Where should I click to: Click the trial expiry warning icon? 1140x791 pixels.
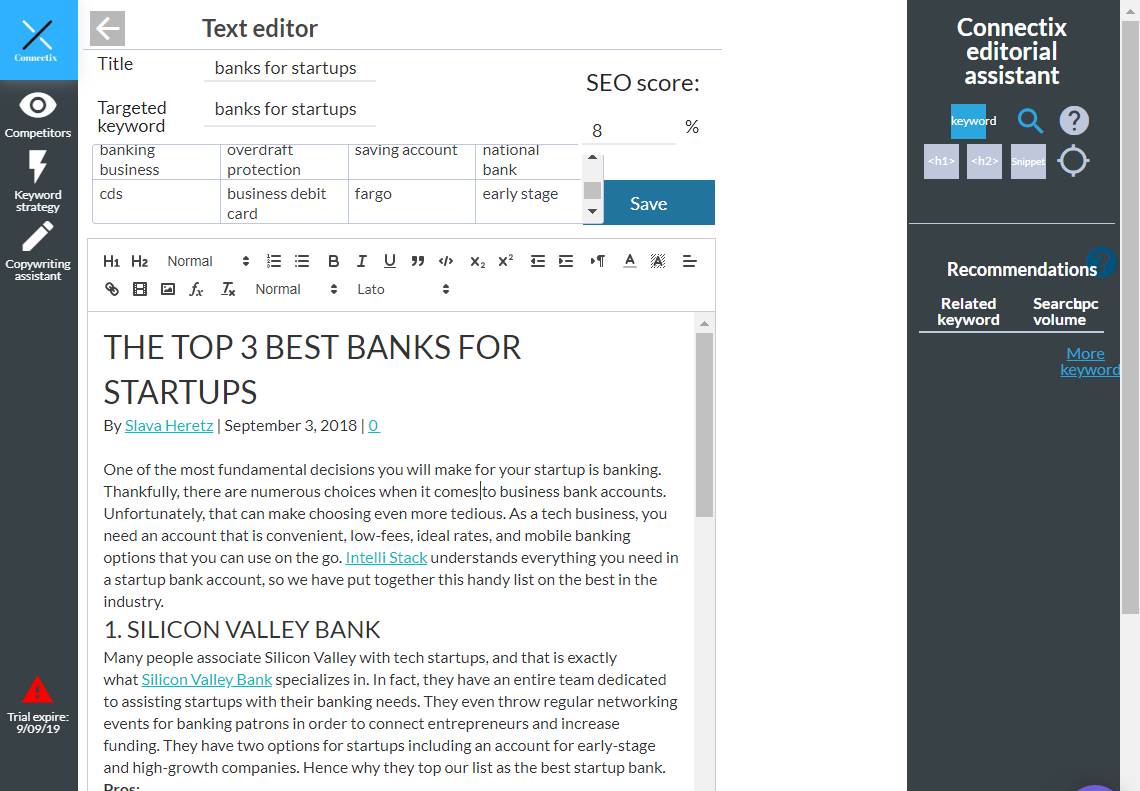37,689
